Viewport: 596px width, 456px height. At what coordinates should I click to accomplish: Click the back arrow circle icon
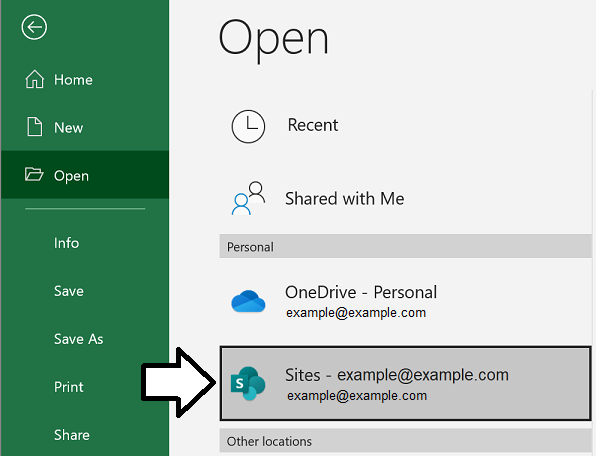[x=34, y=27]
